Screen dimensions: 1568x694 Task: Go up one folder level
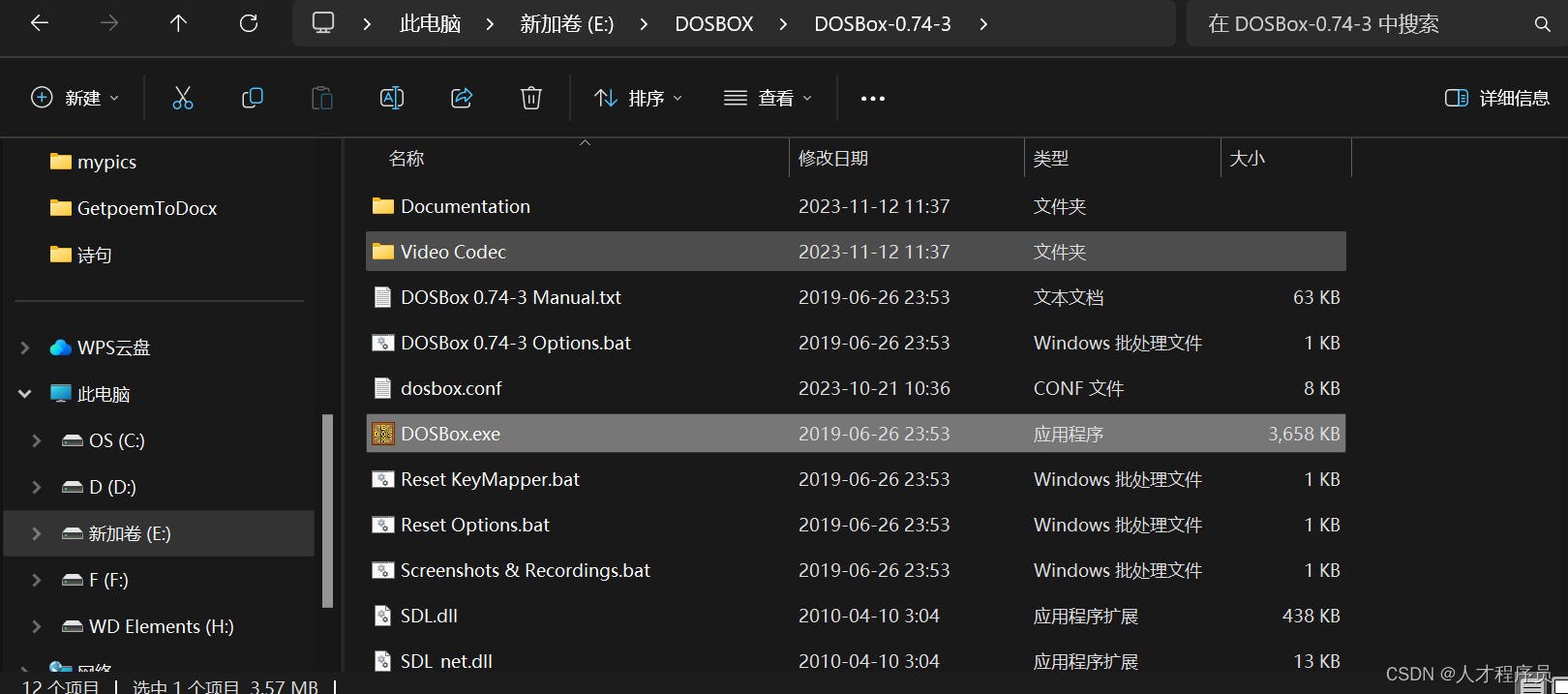[x=178, y=23]
